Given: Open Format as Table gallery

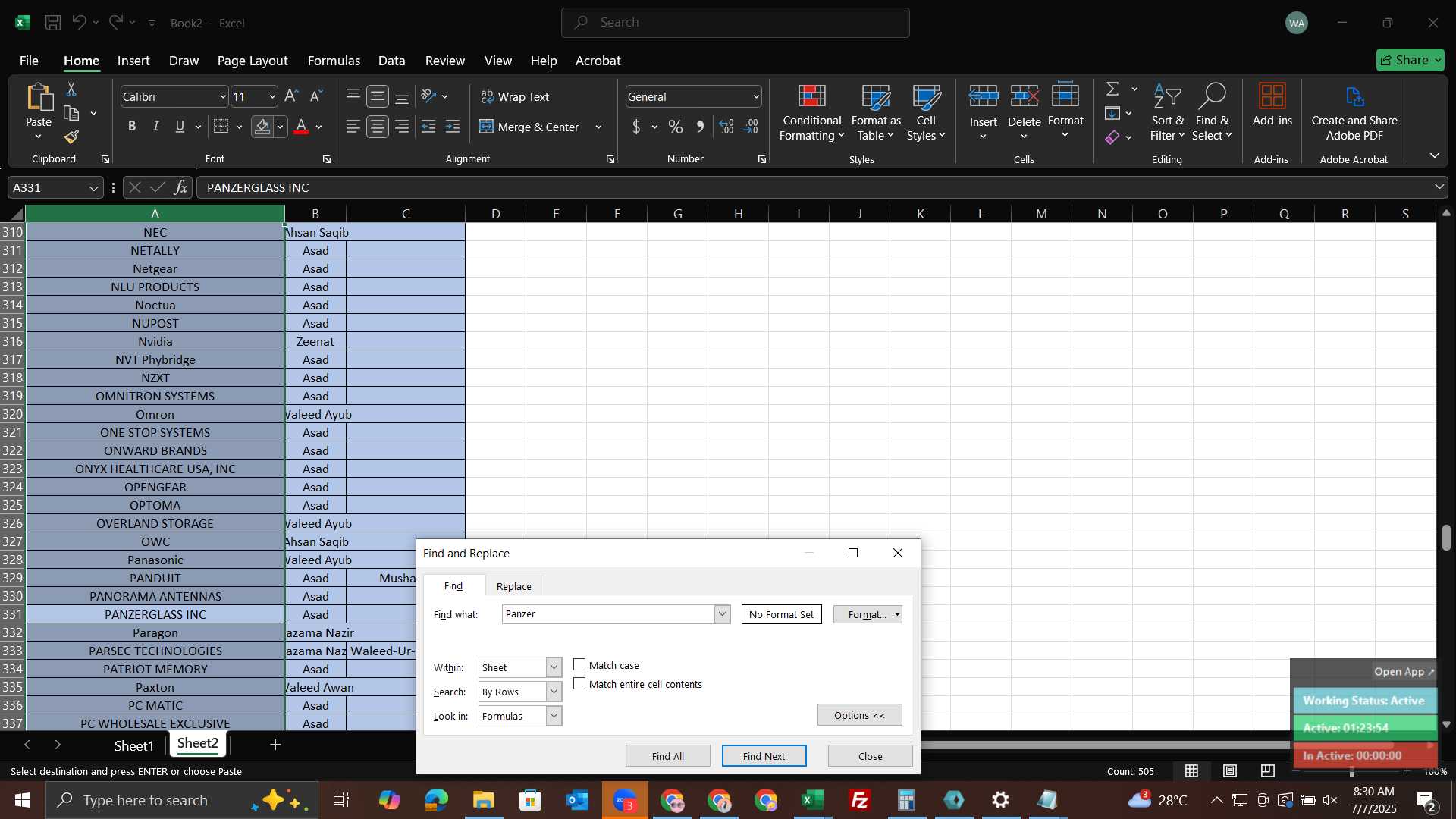Looking at the screenshot, I should (876, 112).
